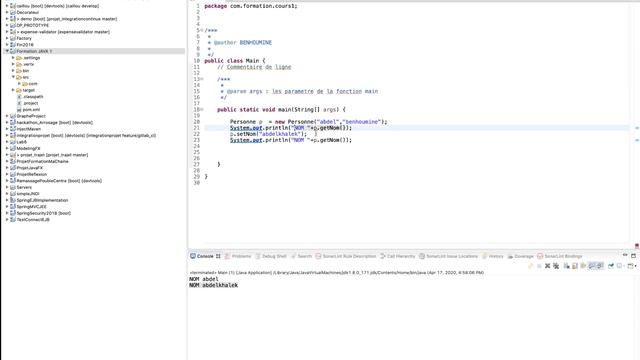Click the Factory project icon
Image resolution: width=640 pixels, height=360 pixels.
click(x=13, y=38)
